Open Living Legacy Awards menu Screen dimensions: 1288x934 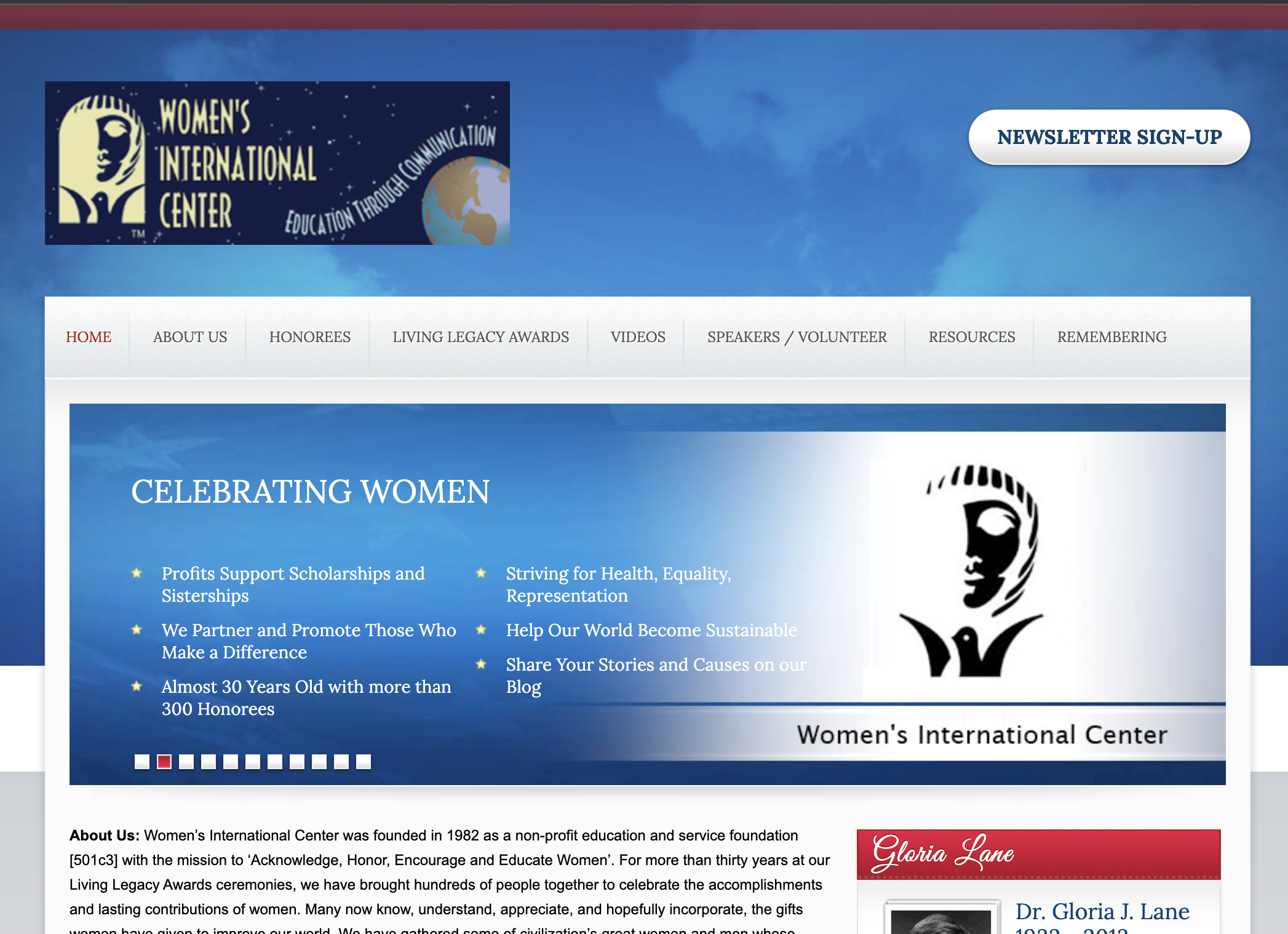[481, 337]
